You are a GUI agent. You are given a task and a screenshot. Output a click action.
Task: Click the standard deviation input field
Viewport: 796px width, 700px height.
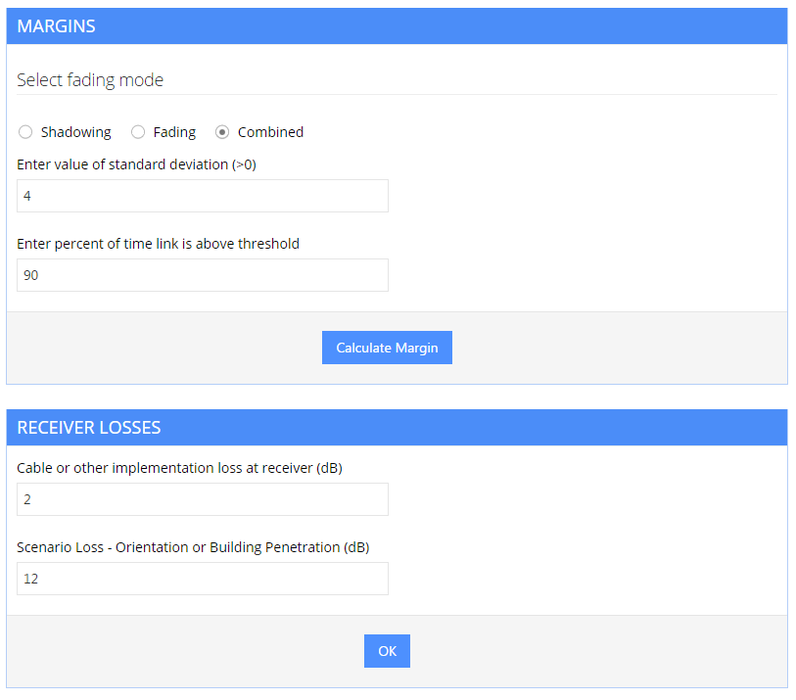(x=202, y=196)
